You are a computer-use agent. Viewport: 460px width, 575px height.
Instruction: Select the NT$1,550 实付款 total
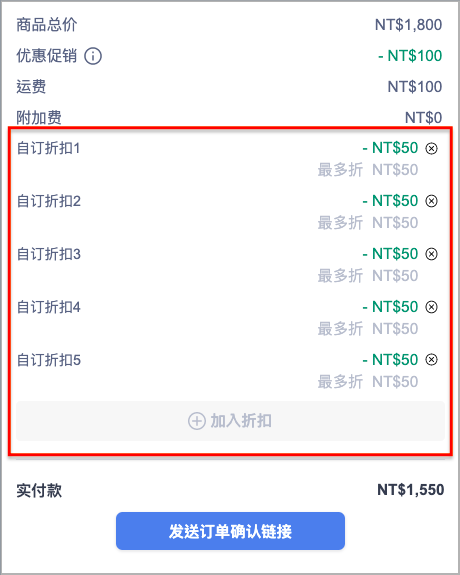[x=410, y=490]
